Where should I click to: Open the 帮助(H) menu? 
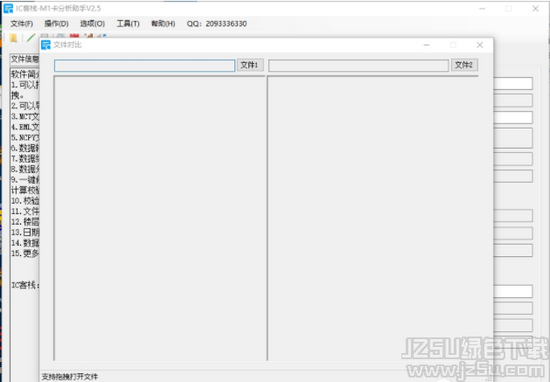coord(163,24)
